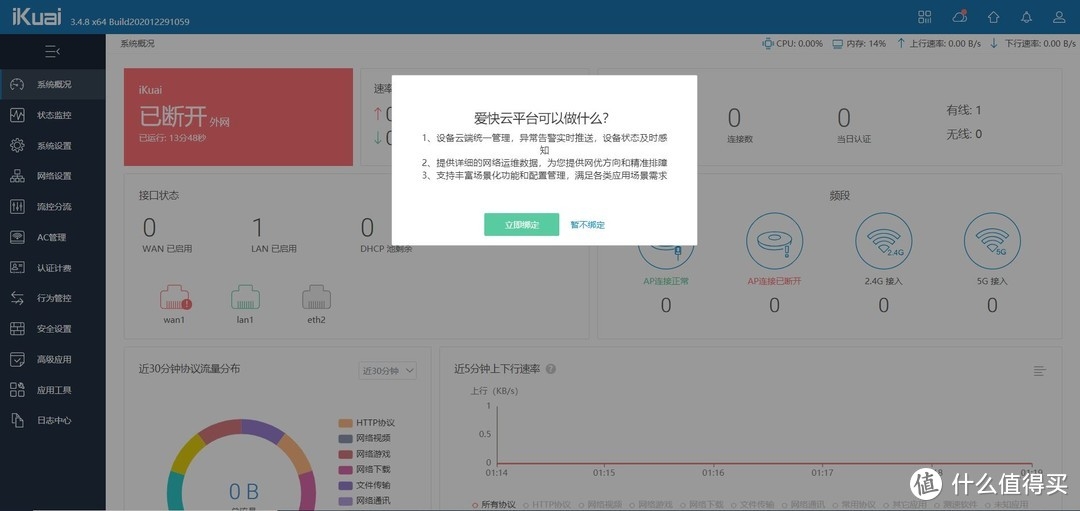
Task: Open 状态监控 in the sidebar
Action: point(53,115)
